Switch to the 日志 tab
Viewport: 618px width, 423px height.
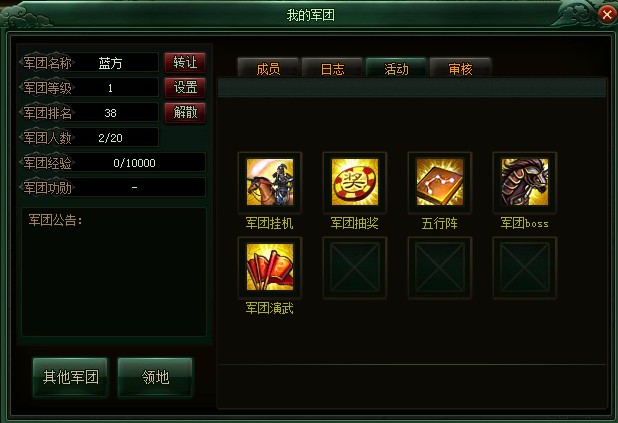[332, 68]
